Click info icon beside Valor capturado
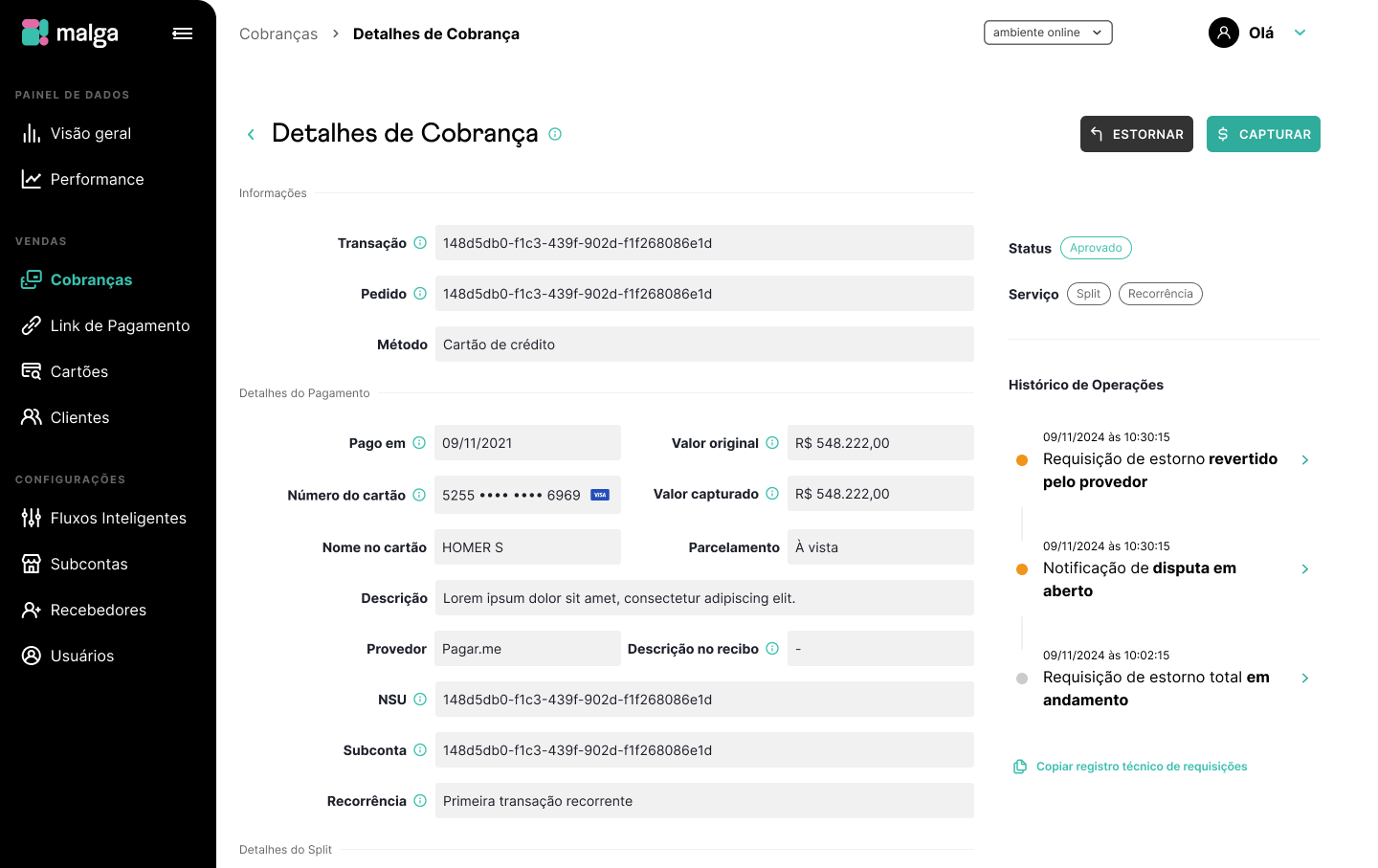1378x868 pixels. (772, 494)
